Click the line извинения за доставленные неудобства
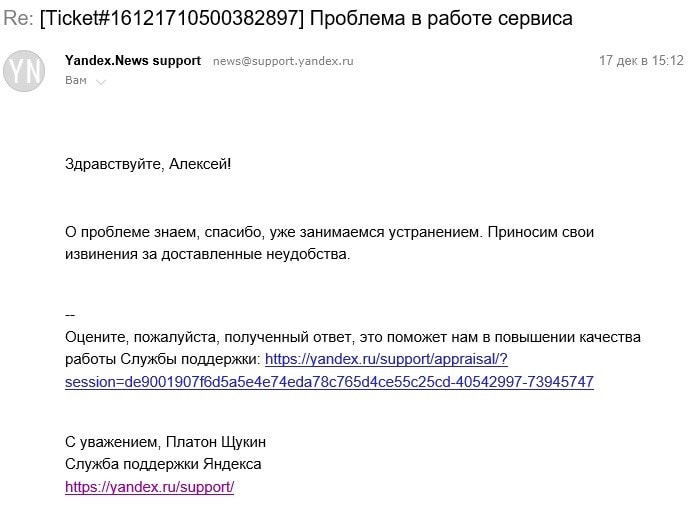The height and width of the screenshot is (513, 689). 207,254
